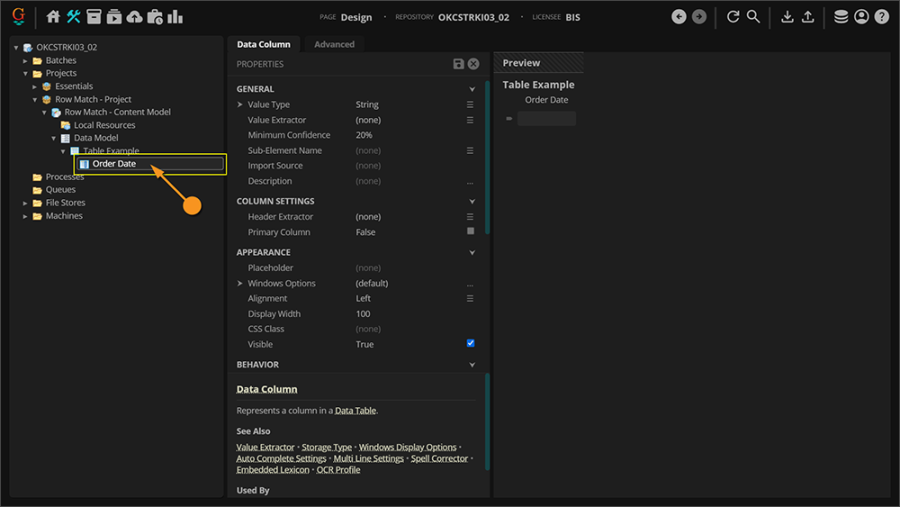Open the search magnifier icon

coord(753,17)
